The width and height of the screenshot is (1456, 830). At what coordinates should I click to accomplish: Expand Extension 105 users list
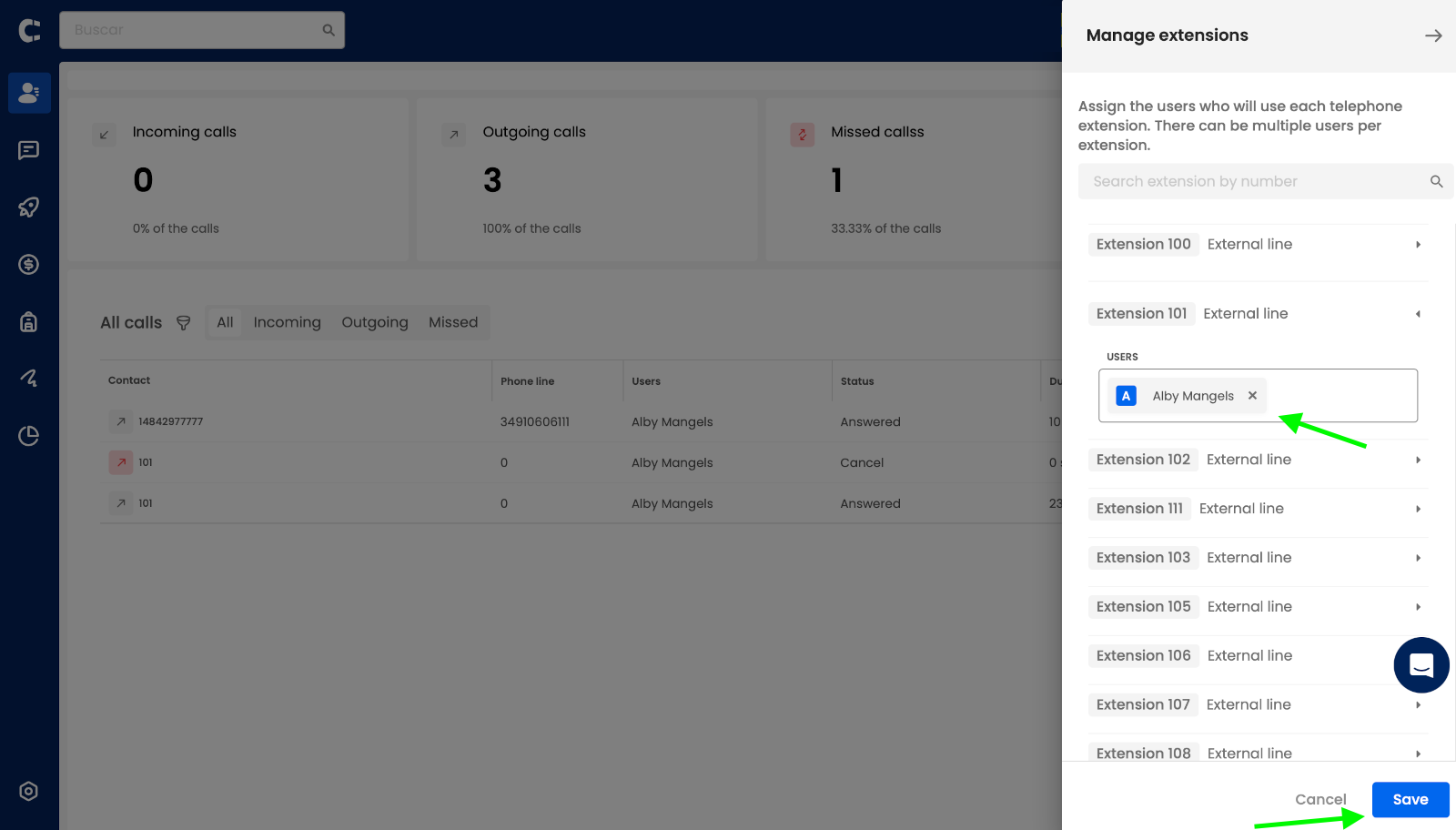1418,607
